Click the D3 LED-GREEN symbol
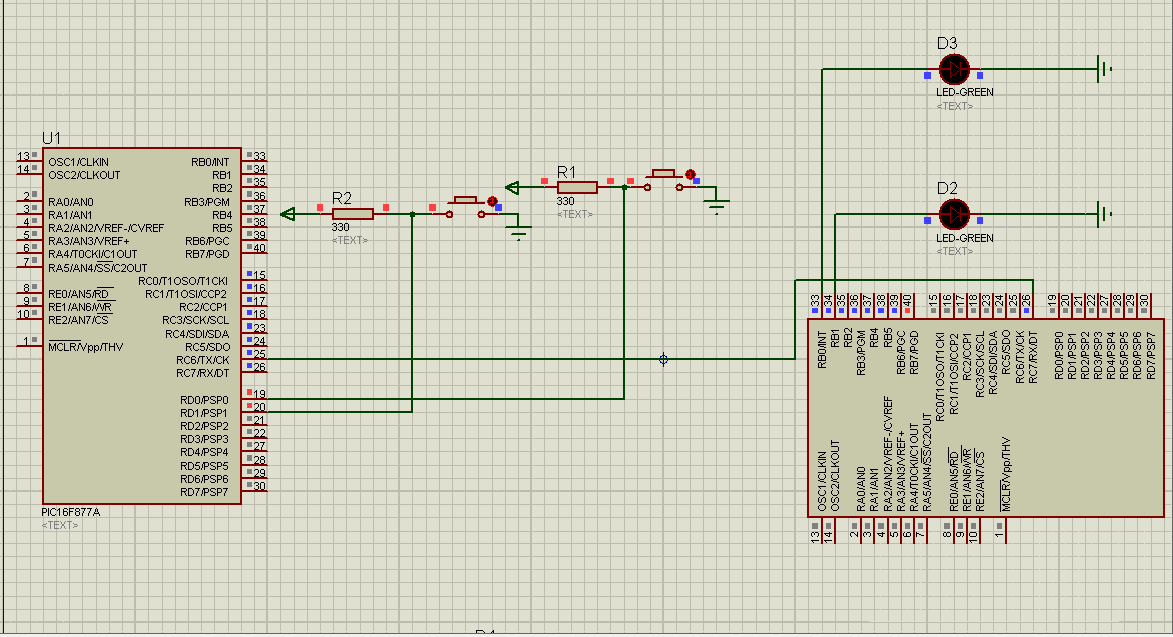This screenshot has width=1173, height=637. tap(953, 68)
